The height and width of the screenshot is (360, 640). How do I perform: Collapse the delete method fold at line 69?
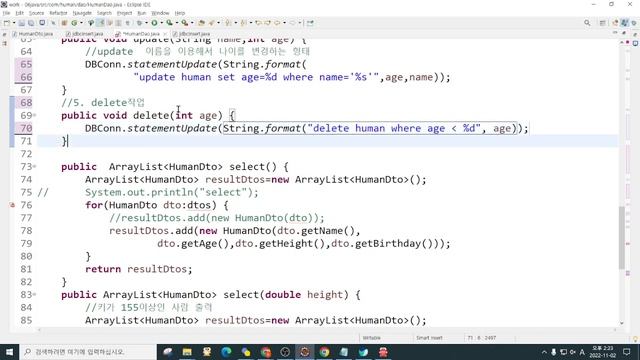pos(35,116)
